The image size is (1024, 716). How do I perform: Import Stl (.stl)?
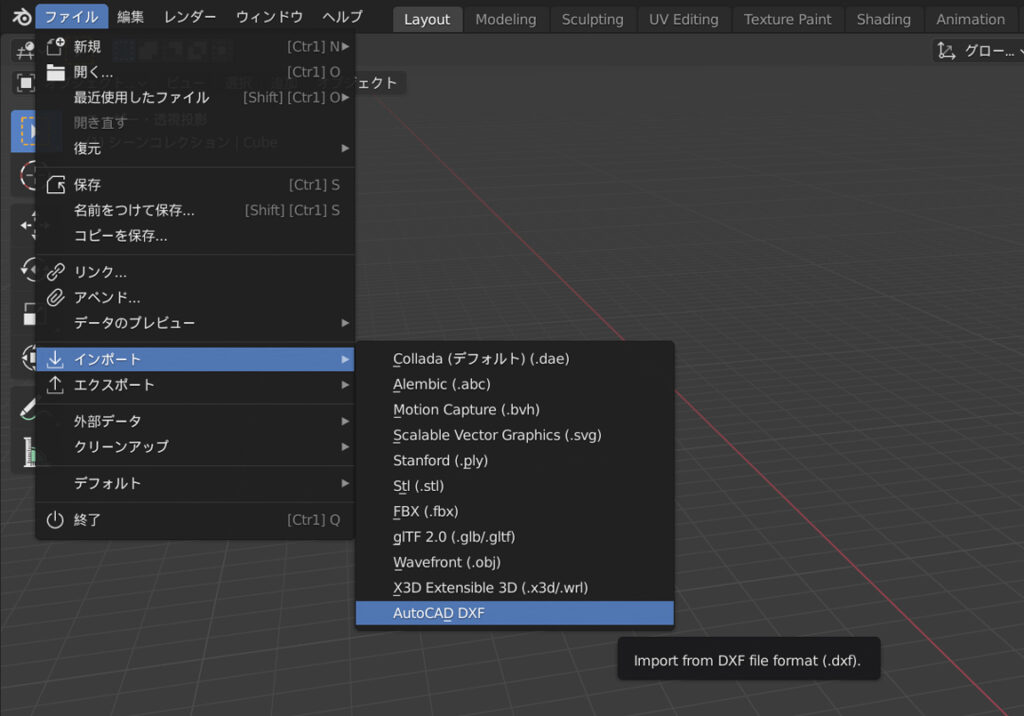515,486
